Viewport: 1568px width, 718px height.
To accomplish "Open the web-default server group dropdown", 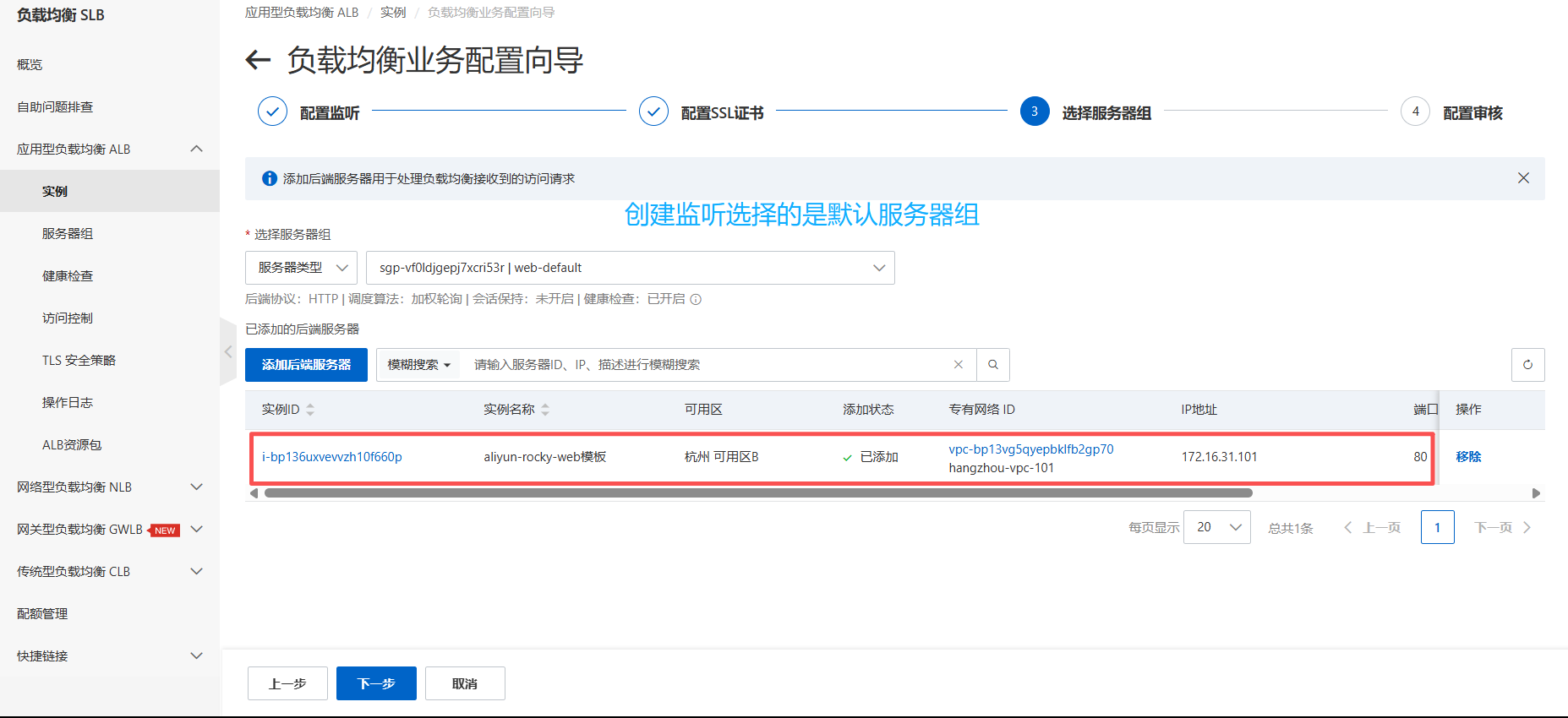I will click(630, 268).
